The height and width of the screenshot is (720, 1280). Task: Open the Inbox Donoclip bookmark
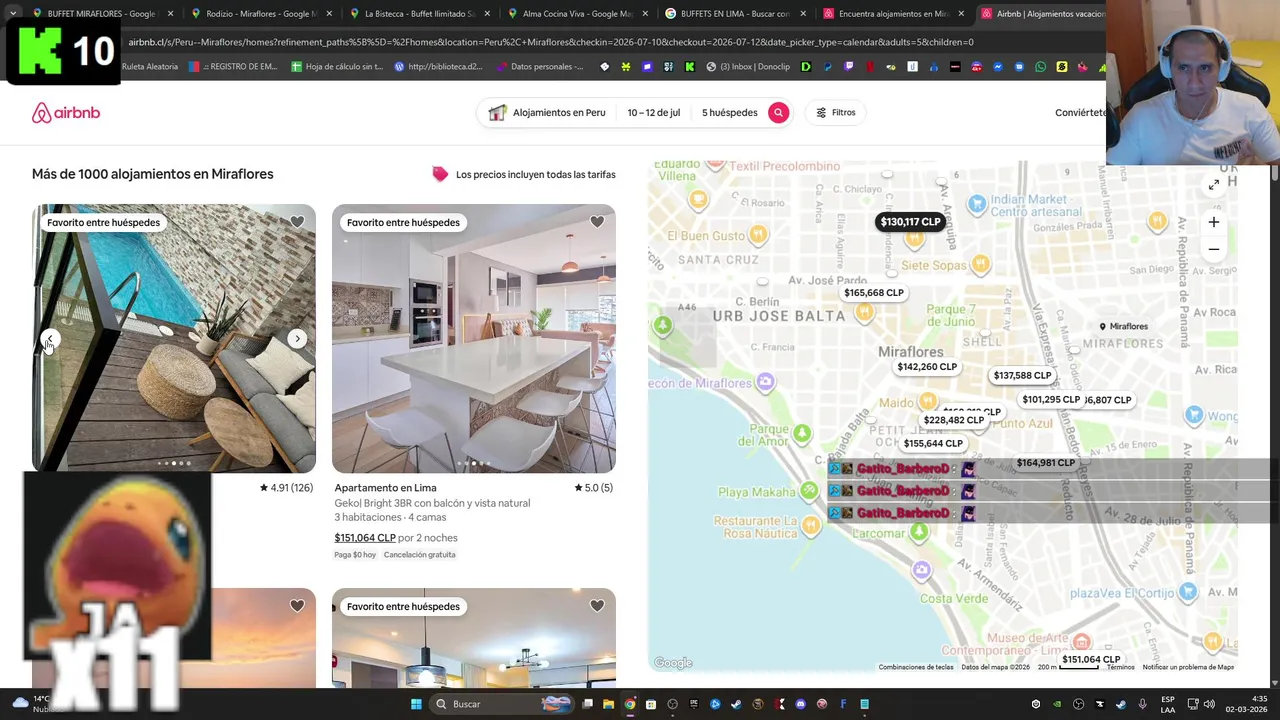748,67
